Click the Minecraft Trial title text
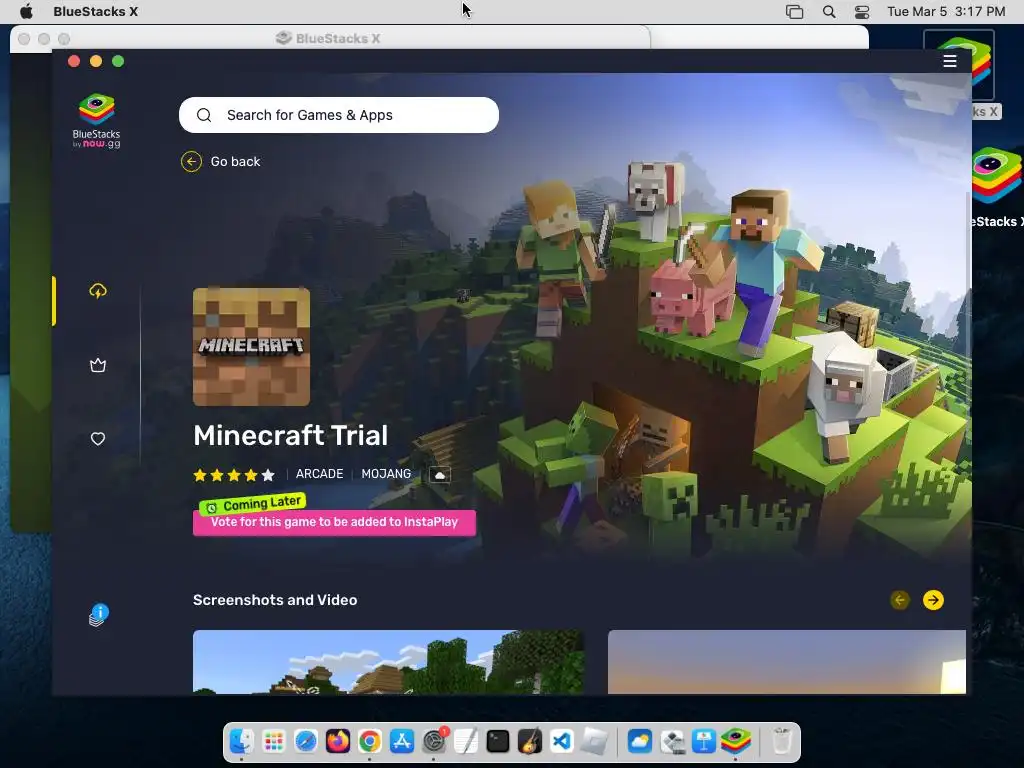1024x768 pixels. click(x=291, y=436)
